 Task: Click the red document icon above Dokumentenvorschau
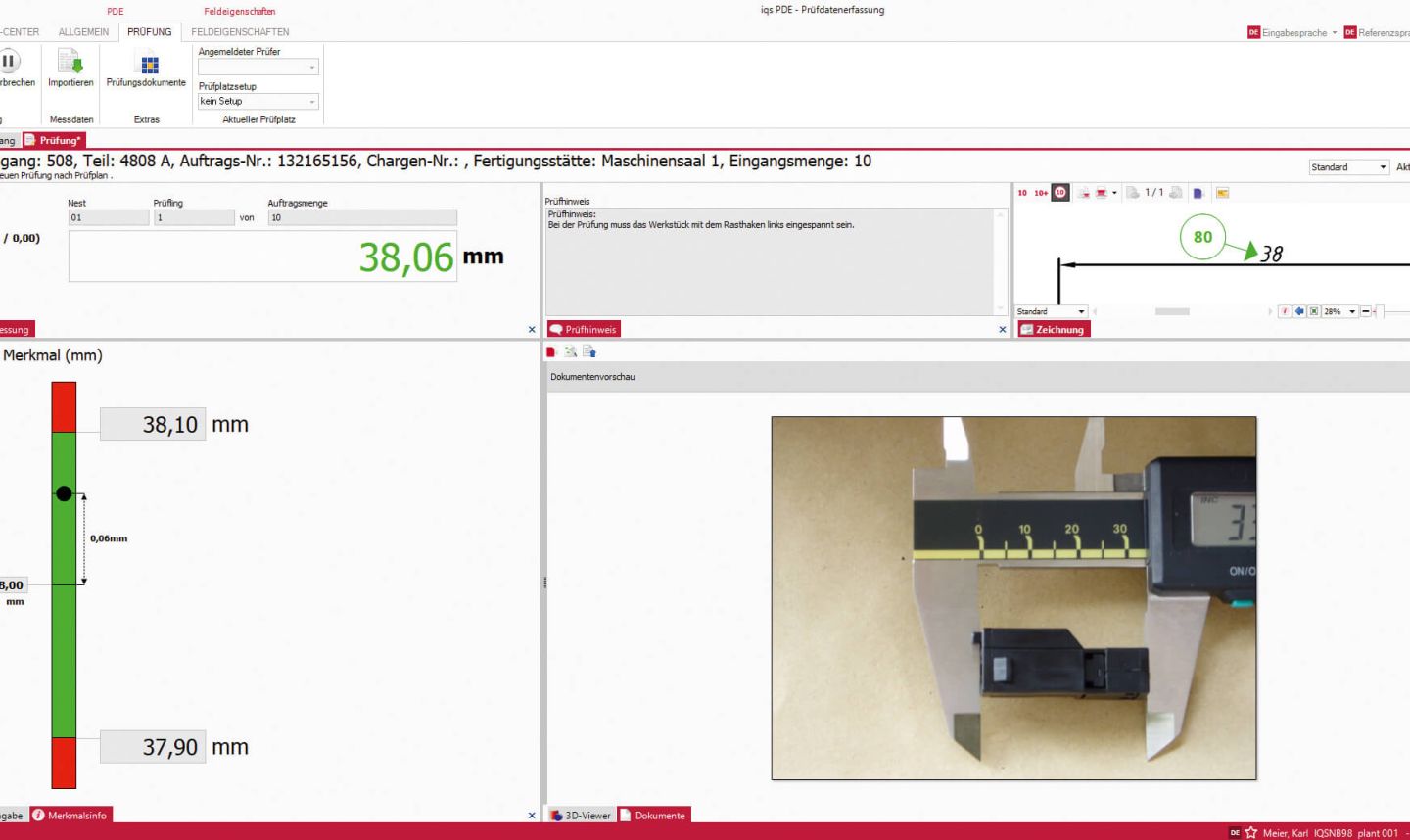click(550, 350)
